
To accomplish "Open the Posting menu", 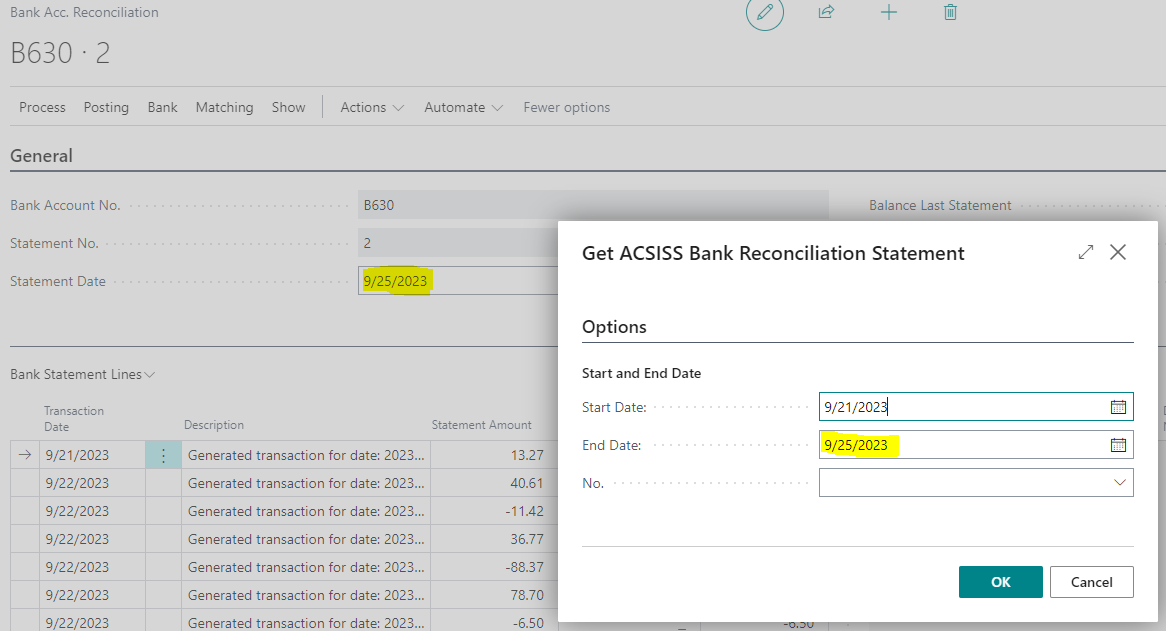I will click(x=106, y=107).
